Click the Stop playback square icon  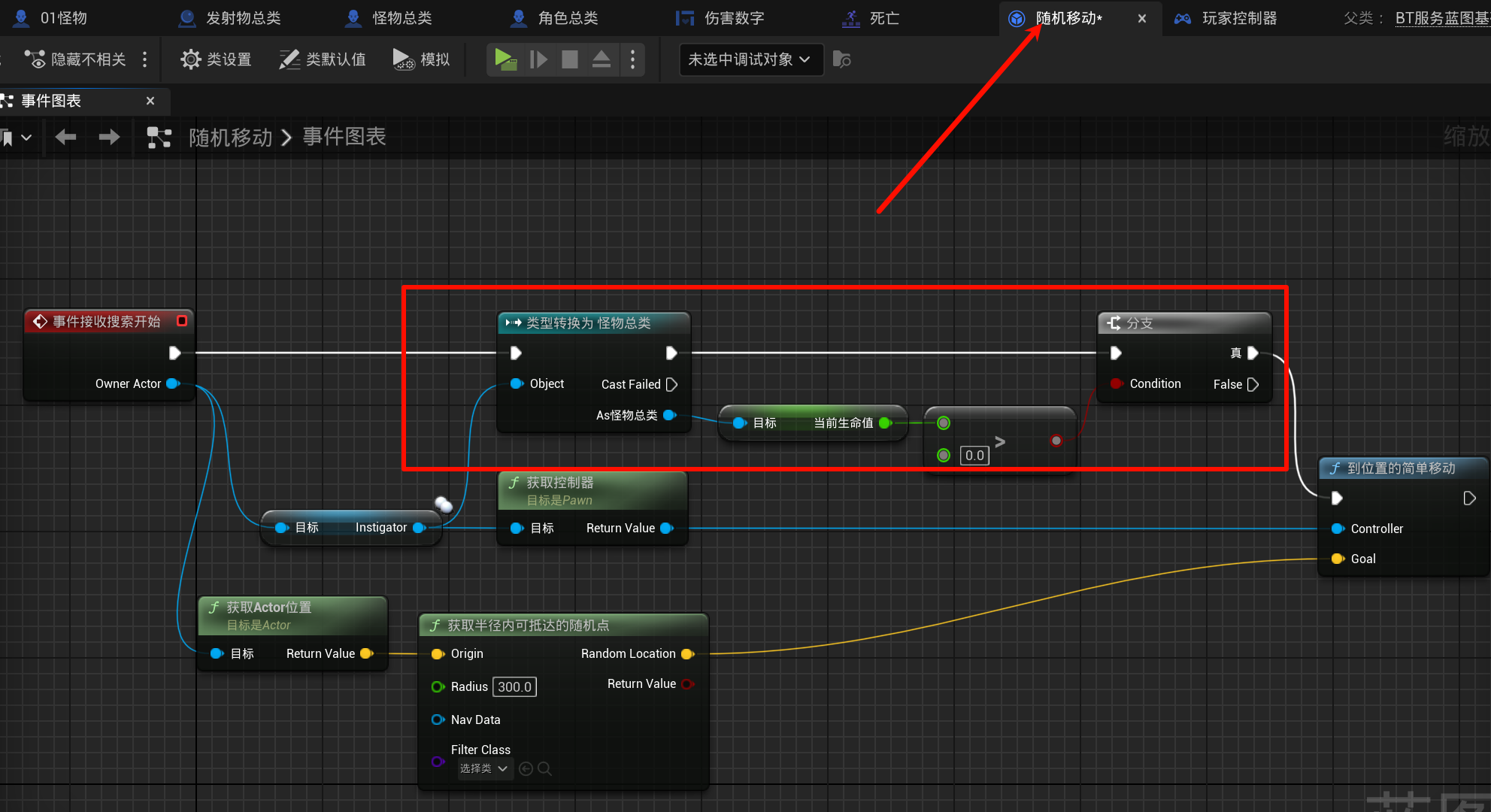pos(570,59)
